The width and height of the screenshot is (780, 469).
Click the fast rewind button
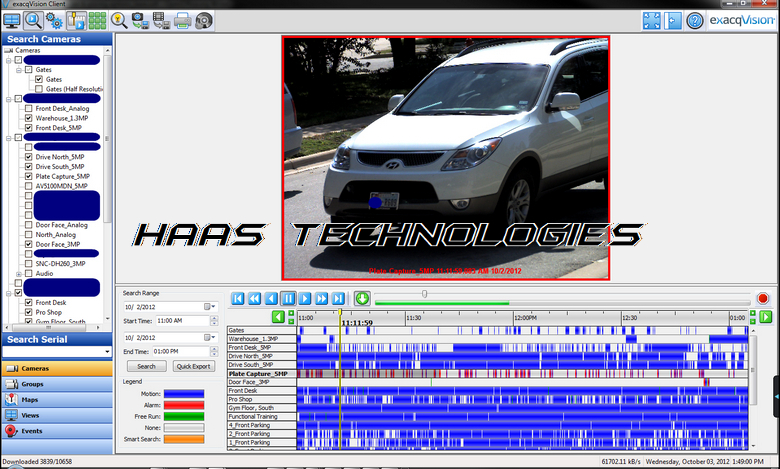pyautogui.click(x=254, y=298)
